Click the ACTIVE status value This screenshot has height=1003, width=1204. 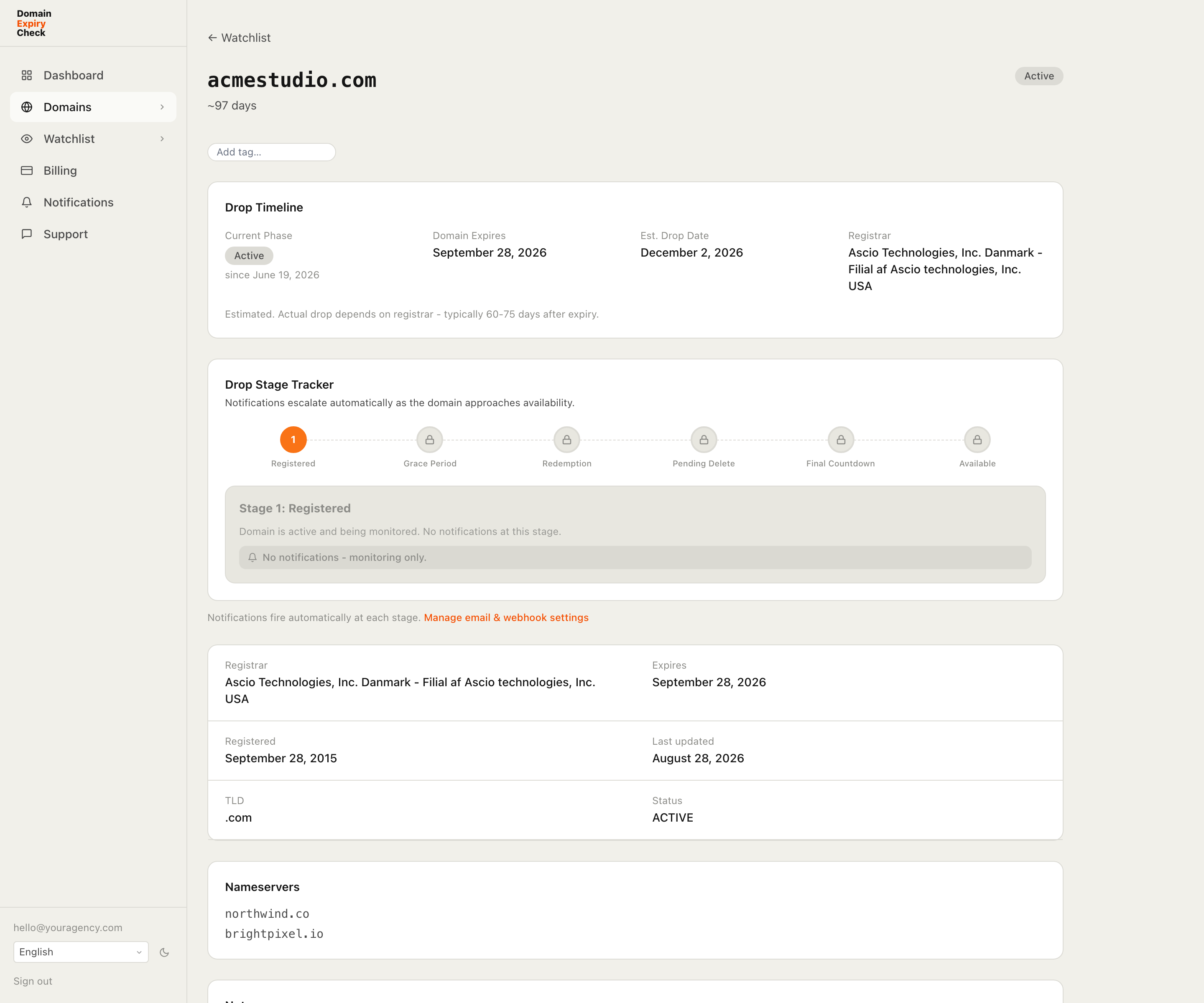point(673,818)
